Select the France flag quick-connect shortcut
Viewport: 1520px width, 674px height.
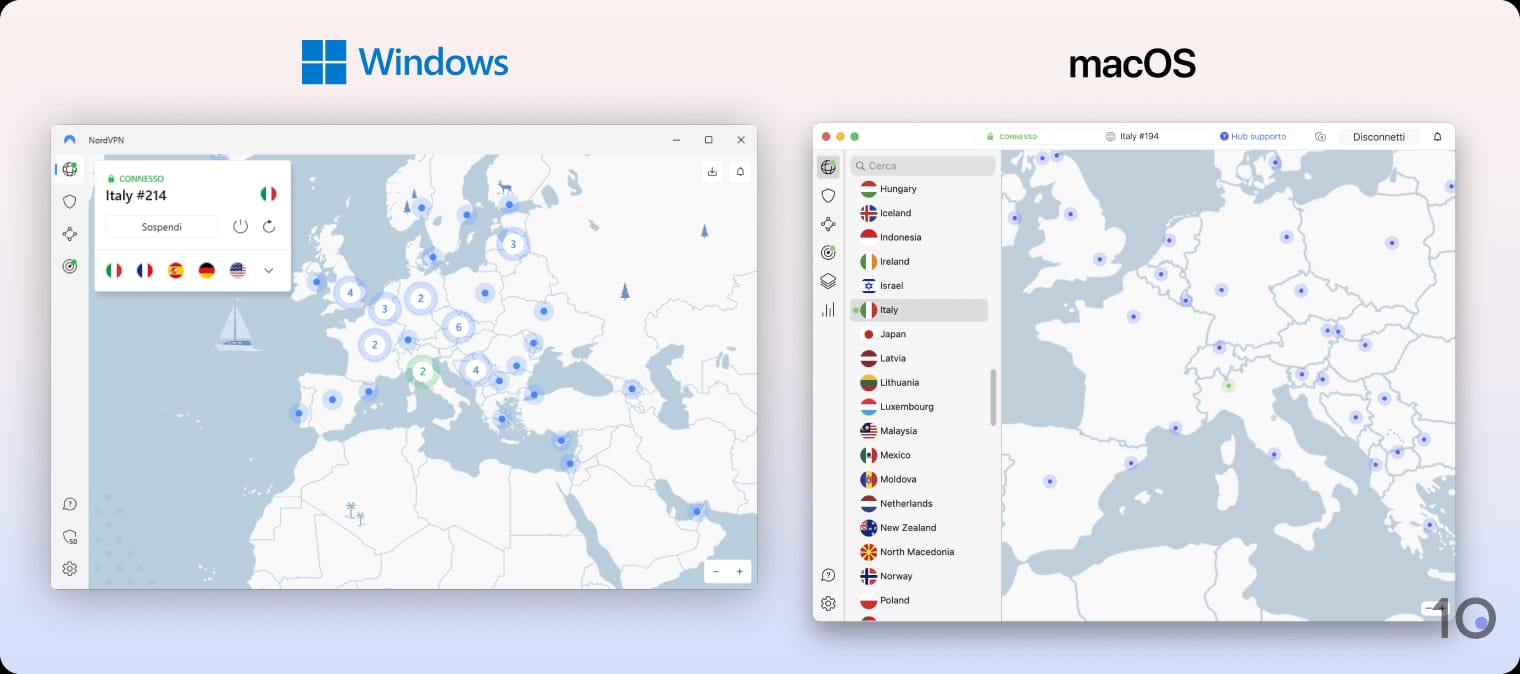point(145,270)
